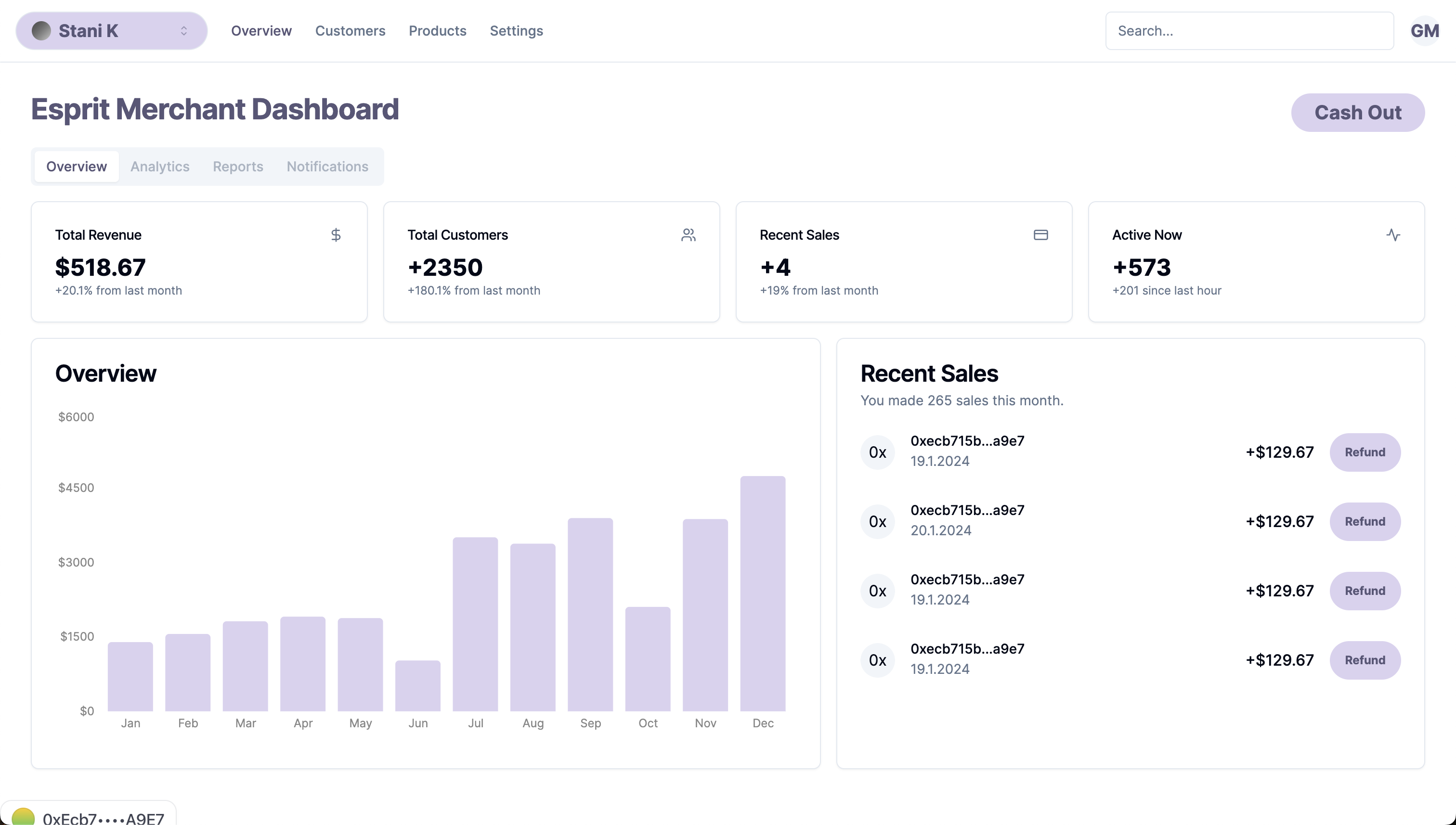
Task: Open Products in the top navigation
Action: point(438,31)
